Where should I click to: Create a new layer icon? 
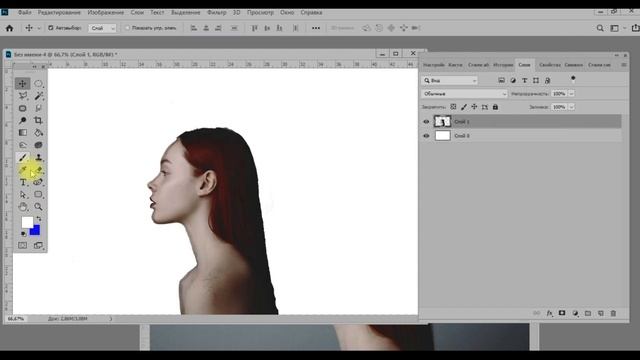click(x=600, y=313)
